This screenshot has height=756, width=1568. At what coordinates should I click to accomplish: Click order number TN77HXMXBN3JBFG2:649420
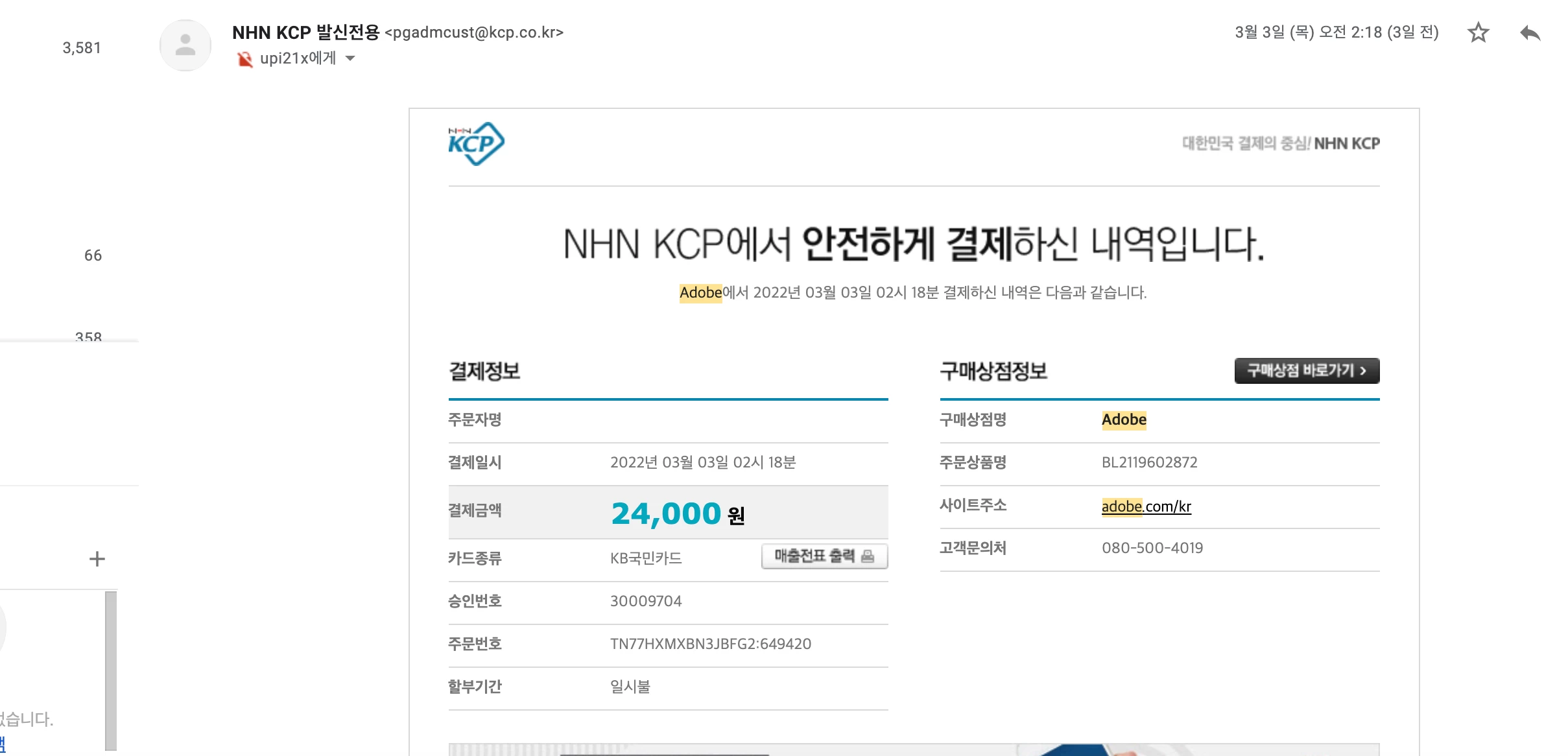tap(711, 644)
